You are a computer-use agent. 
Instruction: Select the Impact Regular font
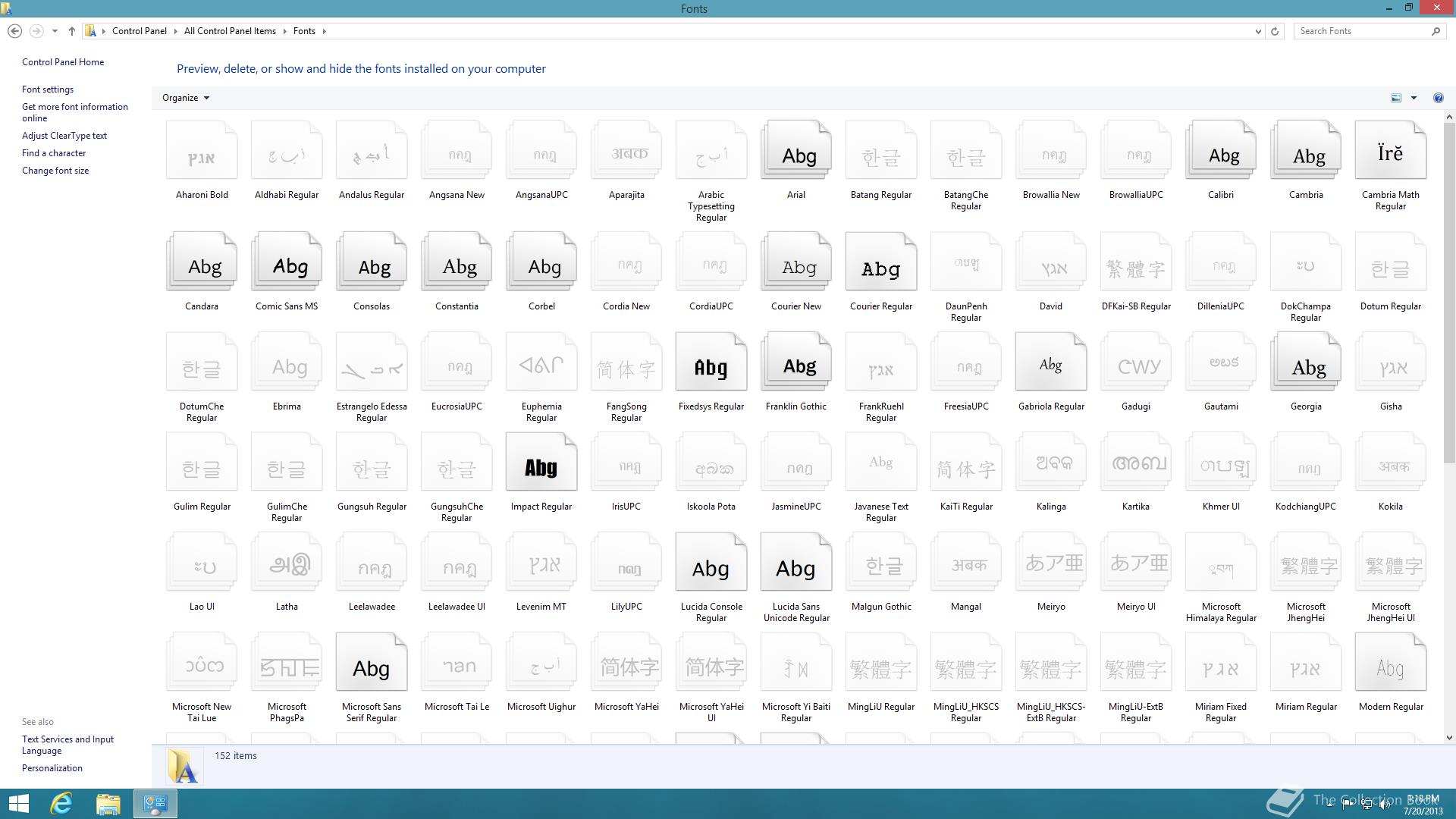click(541, 462)
